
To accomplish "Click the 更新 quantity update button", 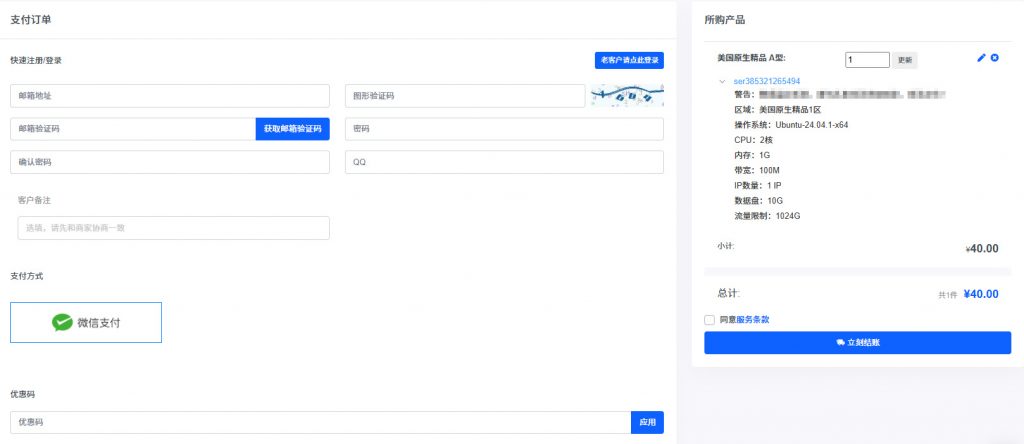I will [904, 60].
